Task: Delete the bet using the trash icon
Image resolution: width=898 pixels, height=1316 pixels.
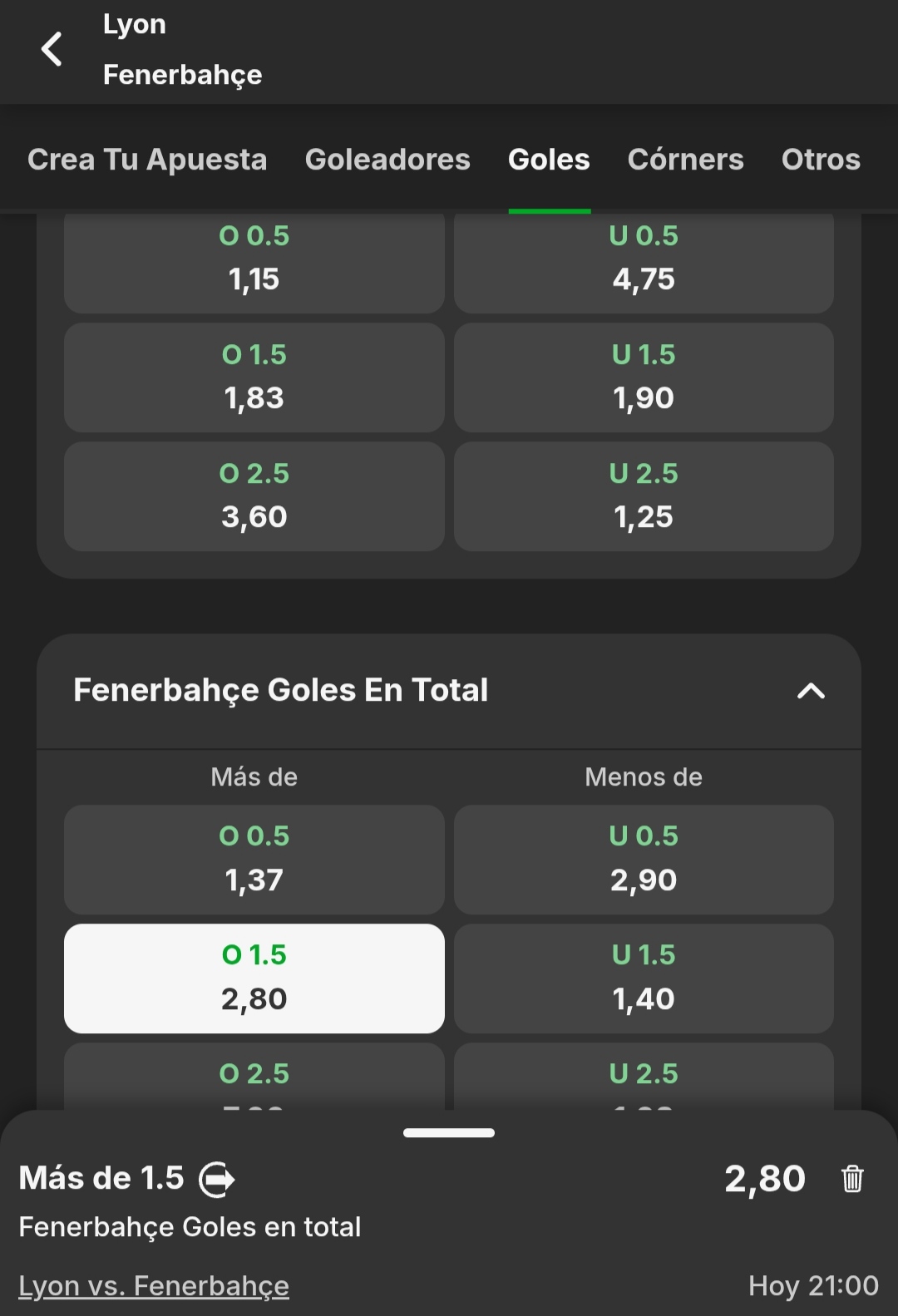Action: coord(852,1179)
